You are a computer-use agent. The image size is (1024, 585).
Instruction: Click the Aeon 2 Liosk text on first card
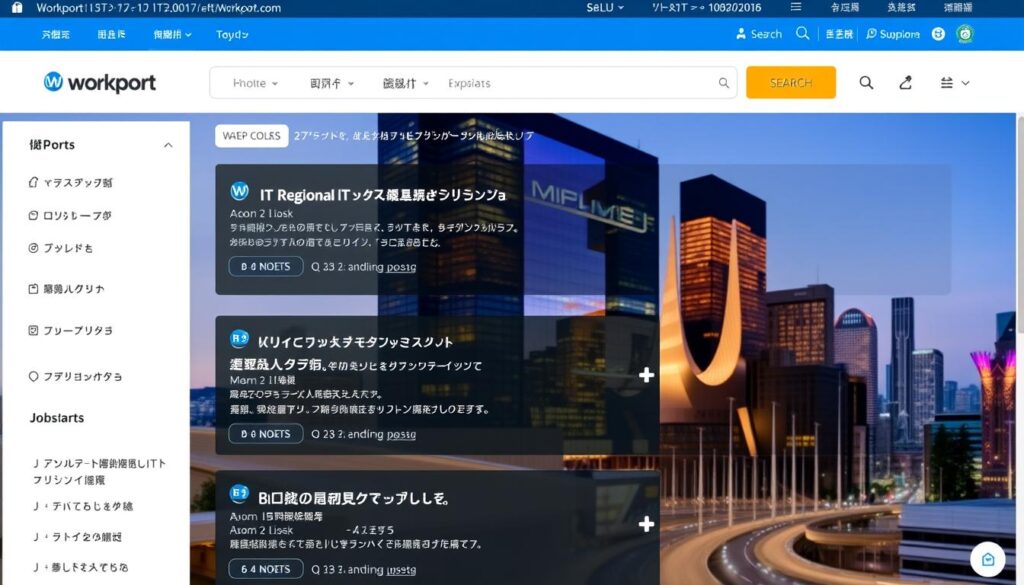pyautogui.click(x=261, y=213)
